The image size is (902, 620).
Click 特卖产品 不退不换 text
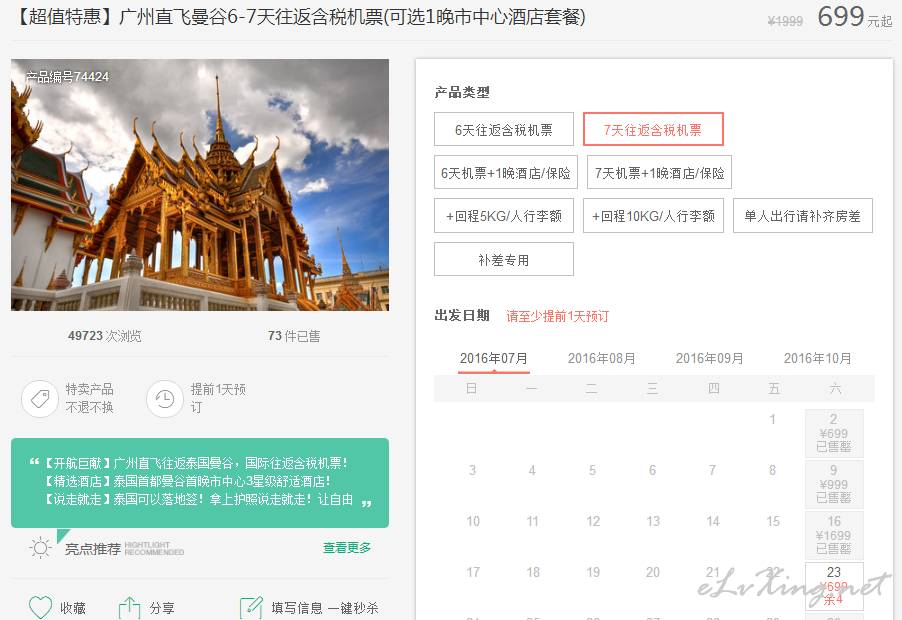tap(90, 398)
